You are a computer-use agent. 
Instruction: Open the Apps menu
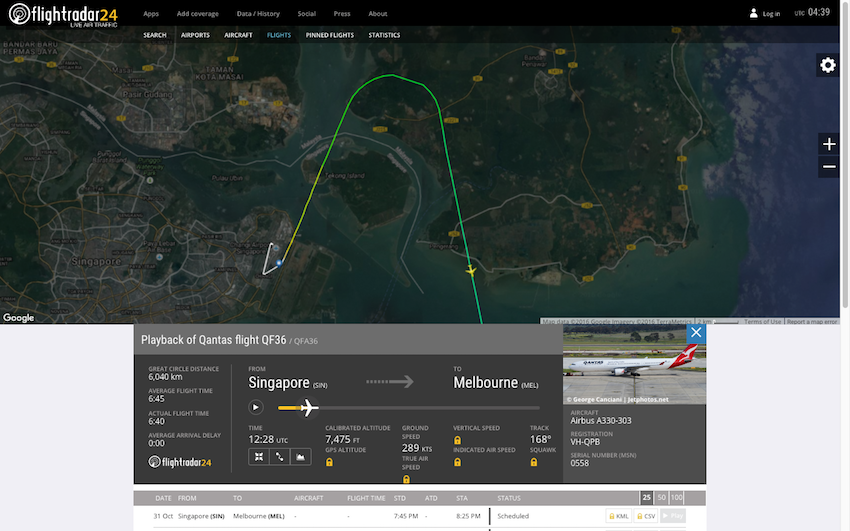tap(151, 14)
